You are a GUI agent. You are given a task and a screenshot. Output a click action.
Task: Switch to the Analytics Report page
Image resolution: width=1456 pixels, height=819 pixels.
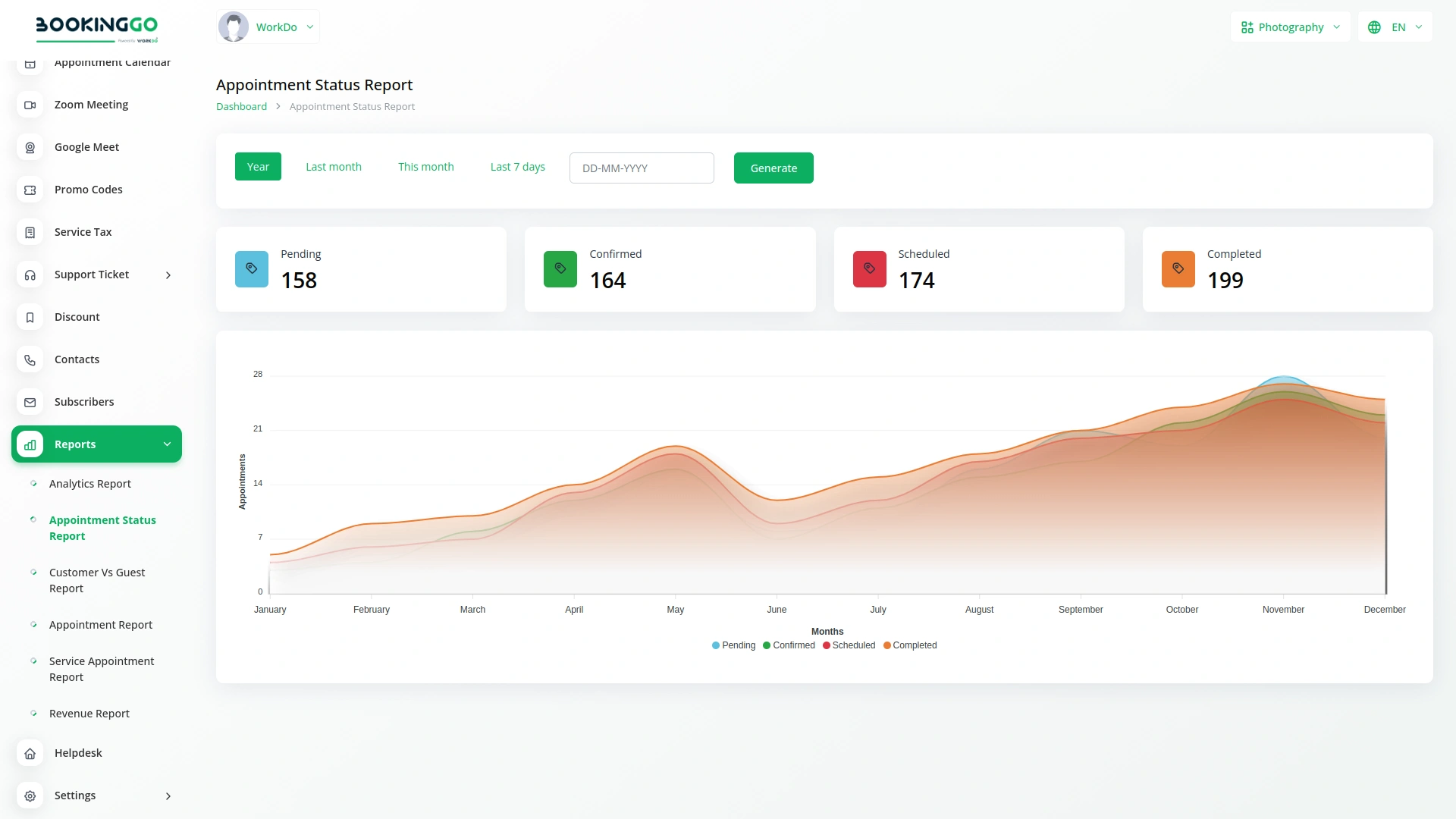click(89, 484)
